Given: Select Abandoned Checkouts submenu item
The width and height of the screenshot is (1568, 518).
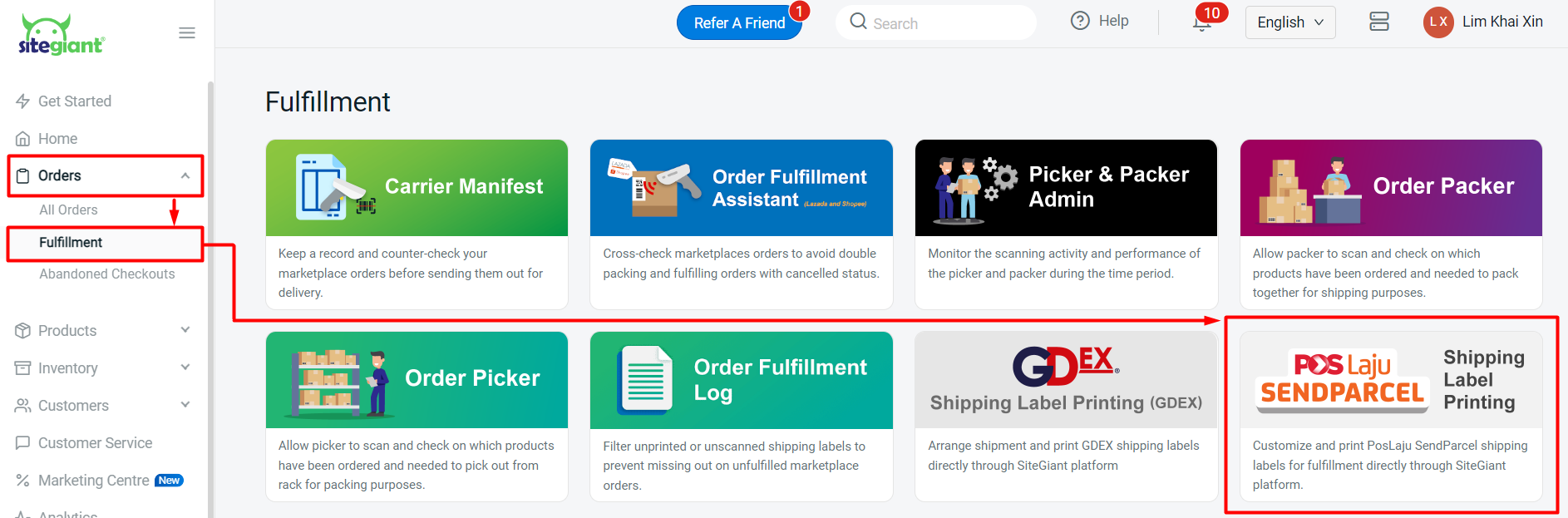Looking at the screenshot, I should click(x=107, y=274).
